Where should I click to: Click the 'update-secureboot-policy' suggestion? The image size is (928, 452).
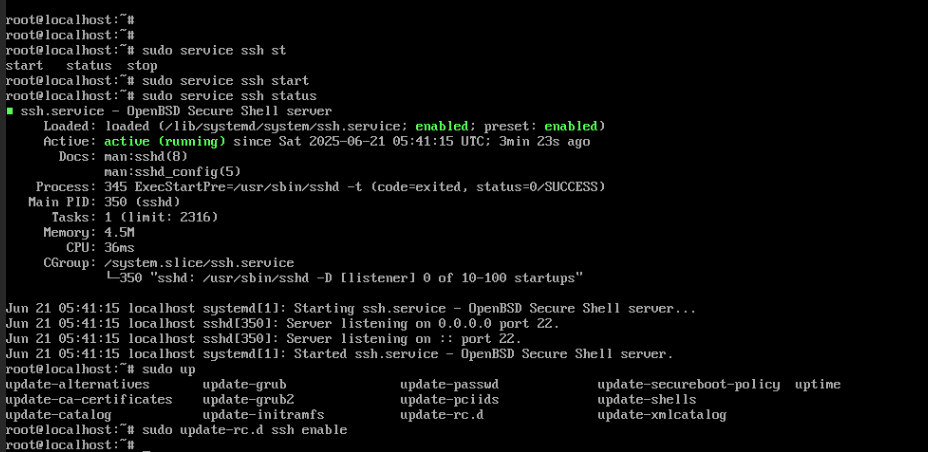pyautogui.click(x=688, y=385)
